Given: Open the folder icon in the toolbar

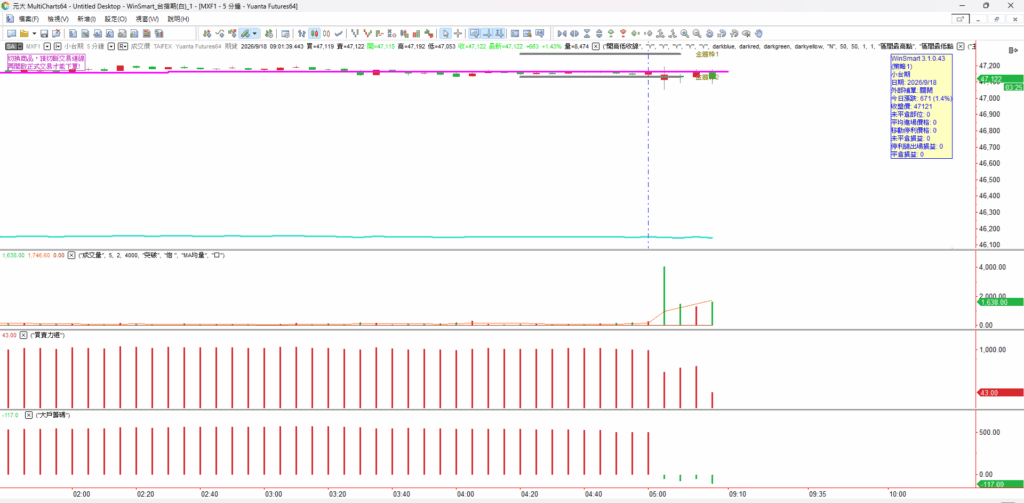Looking at the screenshot, I should 24,33.
